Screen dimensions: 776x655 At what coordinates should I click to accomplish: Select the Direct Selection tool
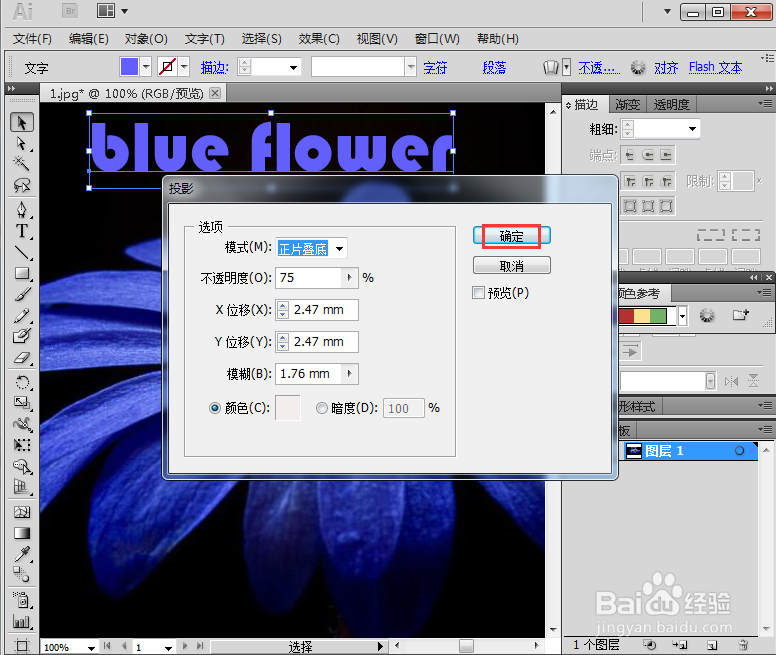(x=22, y=143)
